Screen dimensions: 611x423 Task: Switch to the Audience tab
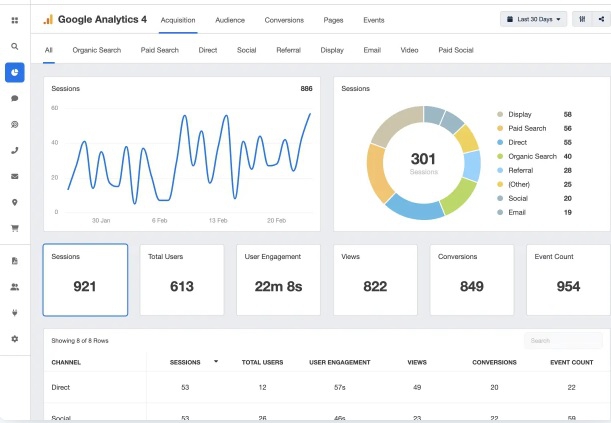[230, 20]
